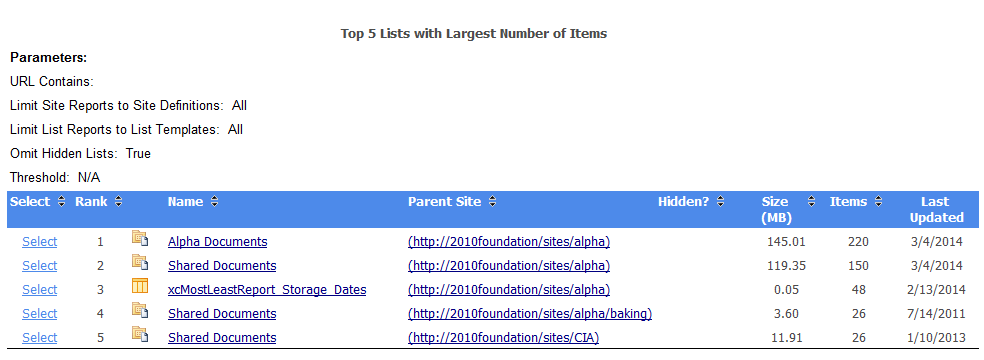Sort table by Rank column arrows
This screenshot has width=984, height=360.
click(118, 202)
